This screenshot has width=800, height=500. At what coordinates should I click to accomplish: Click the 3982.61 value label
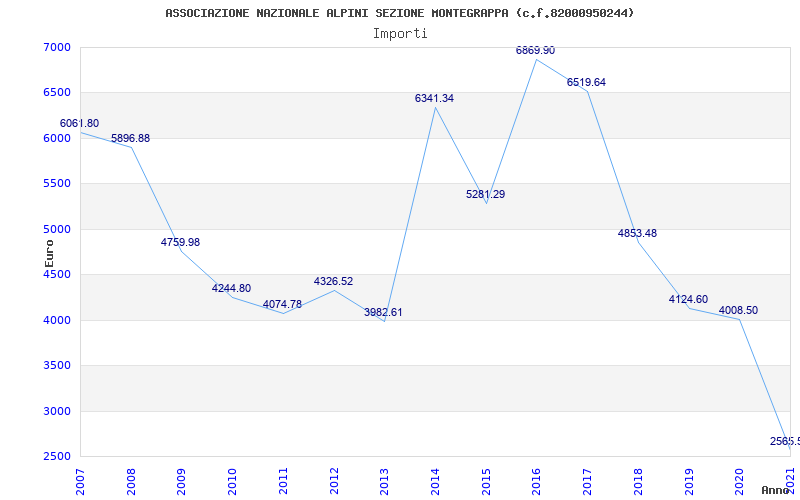pos(383,312)
